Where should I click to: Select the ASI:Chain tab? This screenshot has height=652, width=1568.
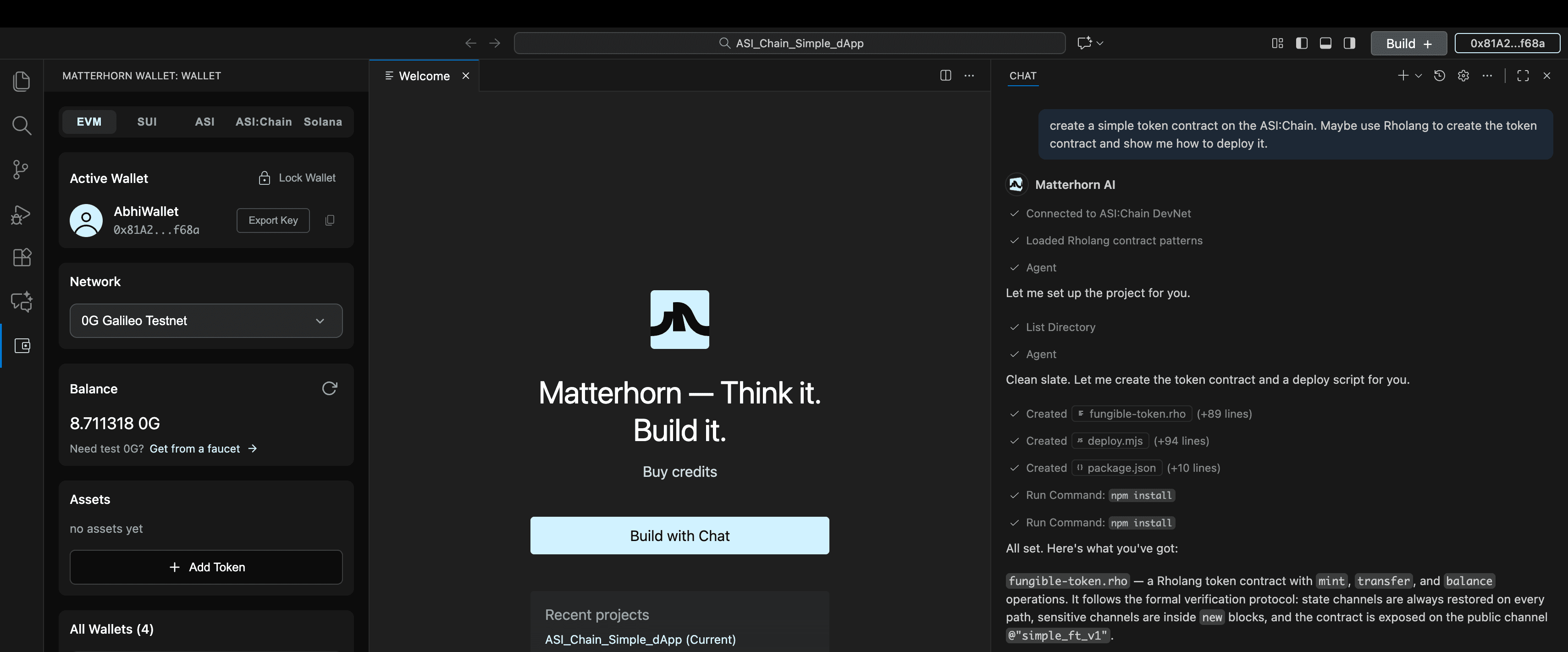click(x=264, y=122)
